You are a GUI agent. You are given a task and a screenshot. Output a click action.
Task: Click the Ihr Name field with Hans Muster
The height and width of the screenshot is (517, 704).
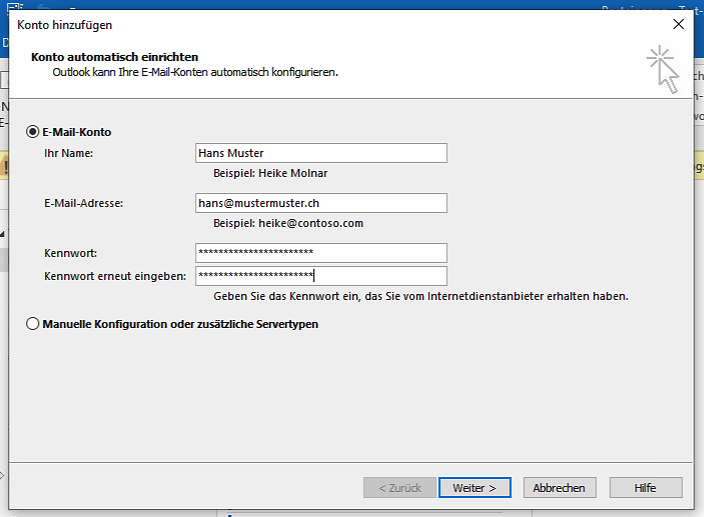click(x=321, y=153)
